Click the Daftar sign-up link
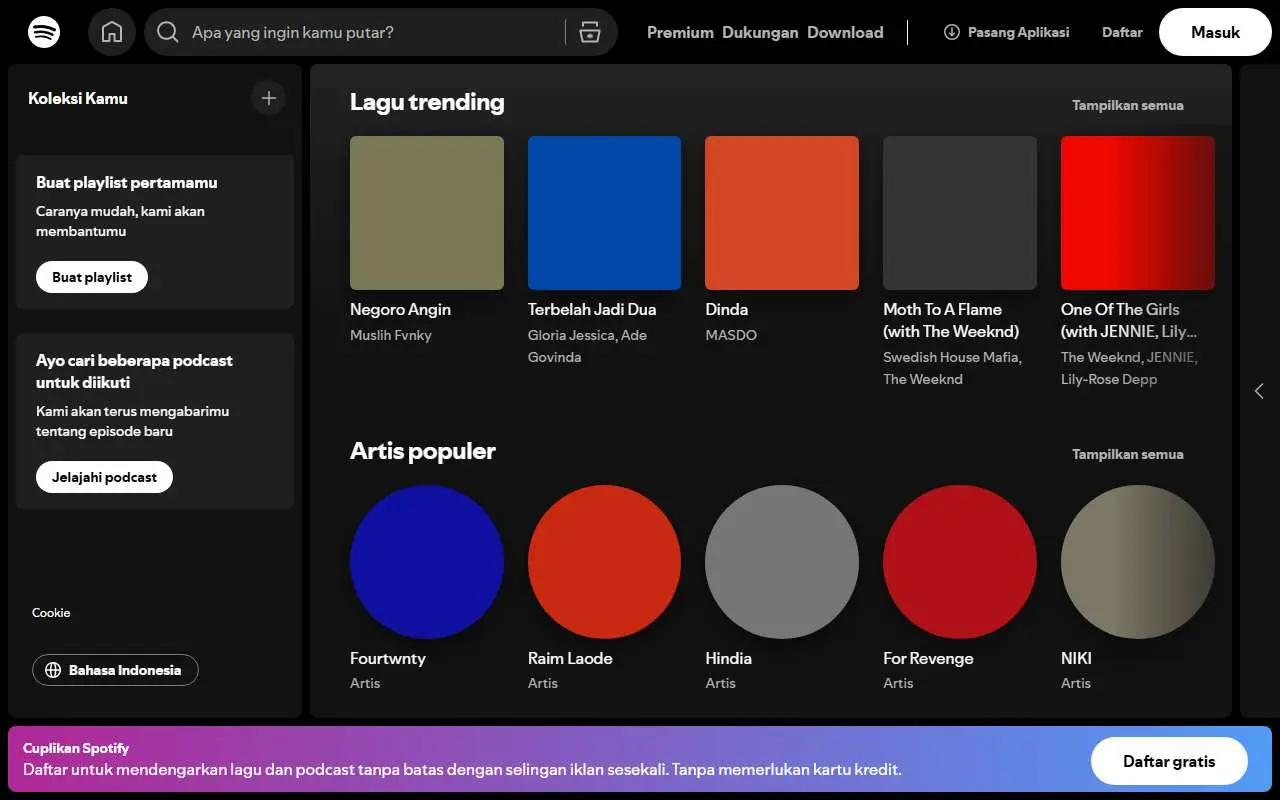The height and width of the screenshot is (800, 1280). 1122,32
